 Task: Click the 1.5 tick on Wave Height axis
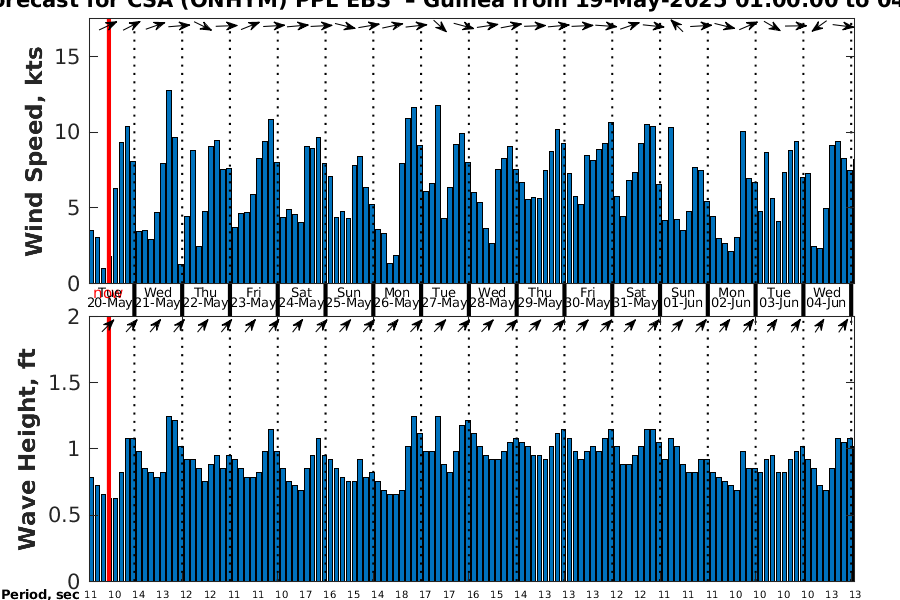(65, 382)
